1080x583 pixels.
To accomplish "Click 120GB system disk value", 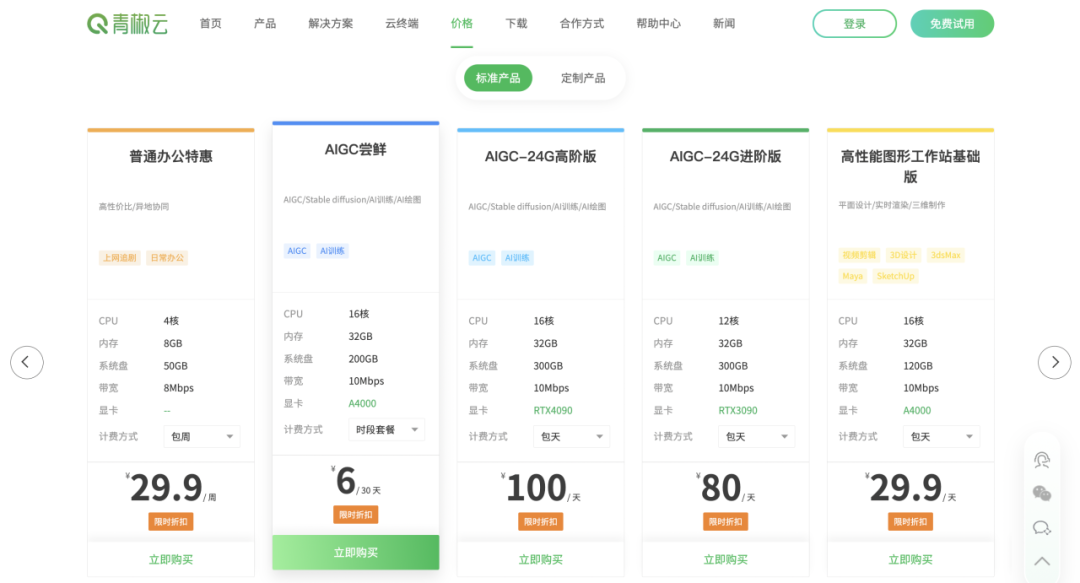I will (917, 365).
